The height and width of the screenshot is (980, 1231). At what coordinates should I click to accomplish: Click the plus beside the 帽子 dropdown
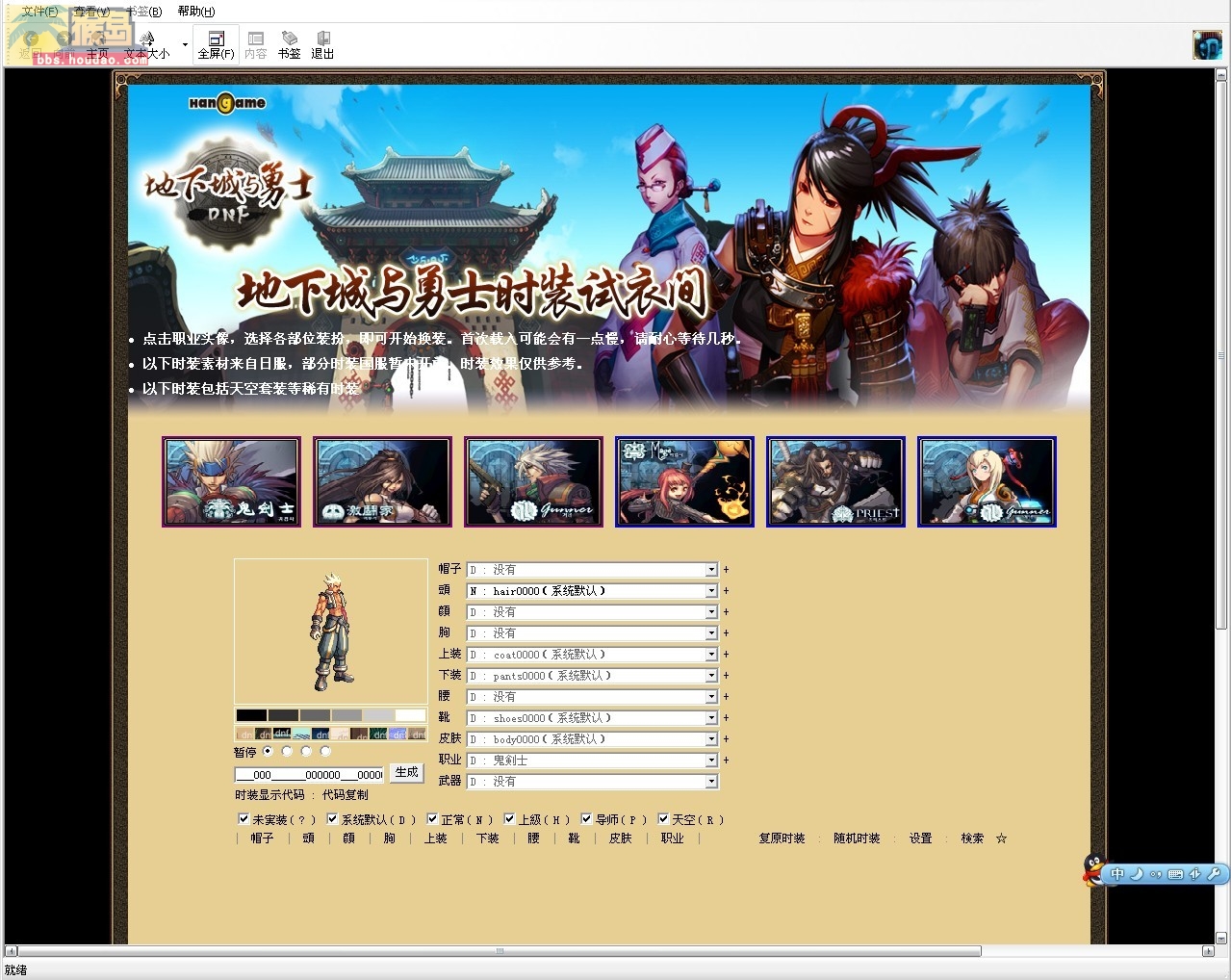click(726, 570)
